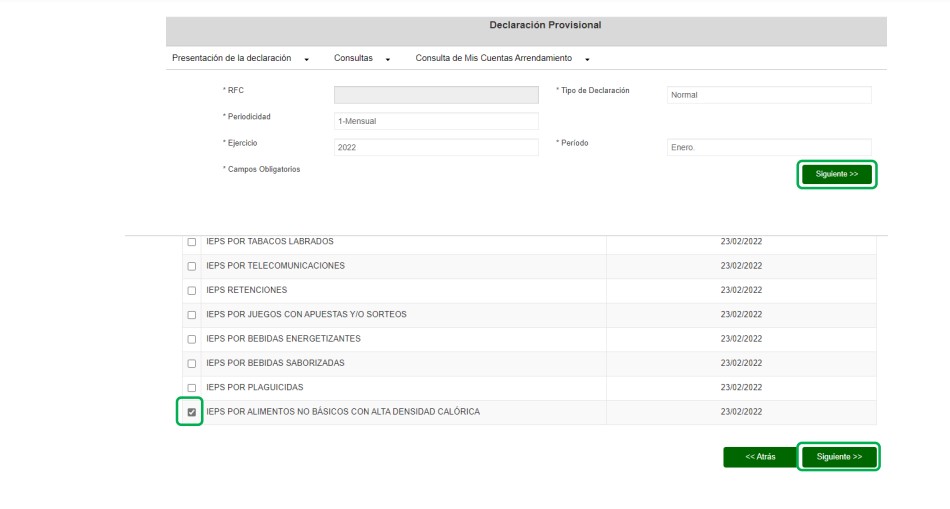Click the RFC input field
950x509 pixels.
tap(436, 95)
